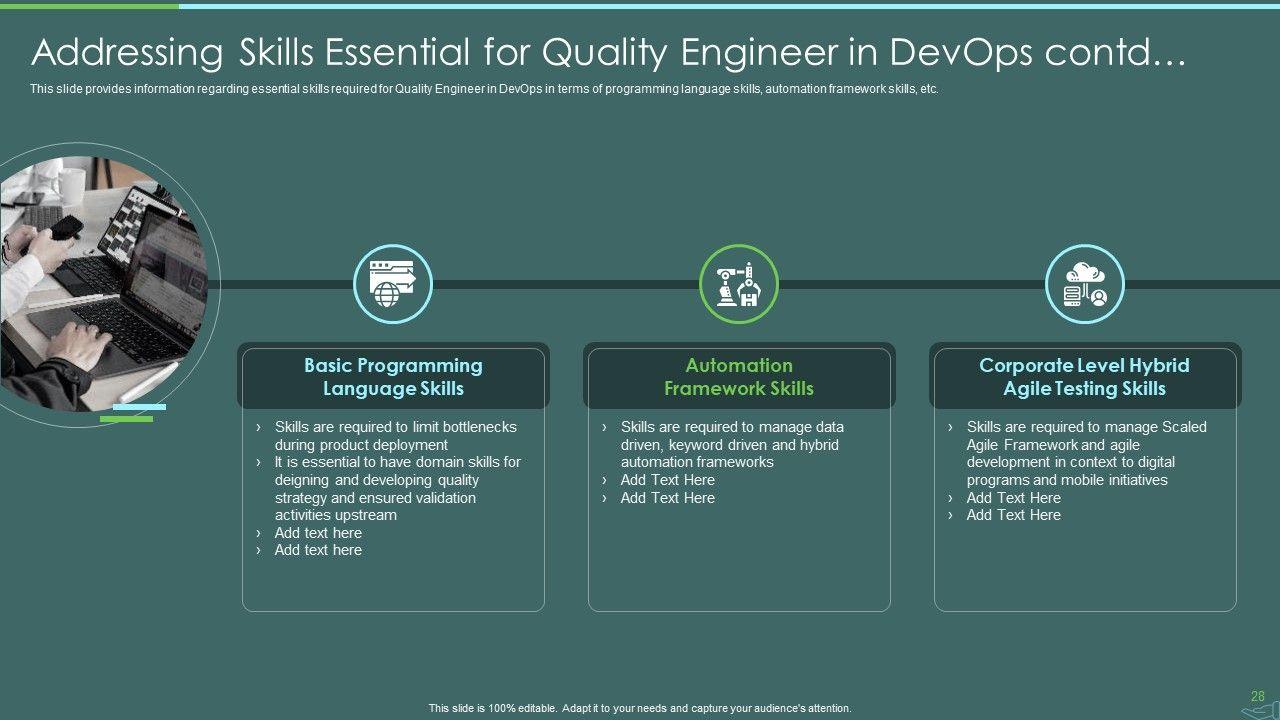The image size is (1280, 720).
Task: Click slide number 28
Action: tap(1258, 696)
